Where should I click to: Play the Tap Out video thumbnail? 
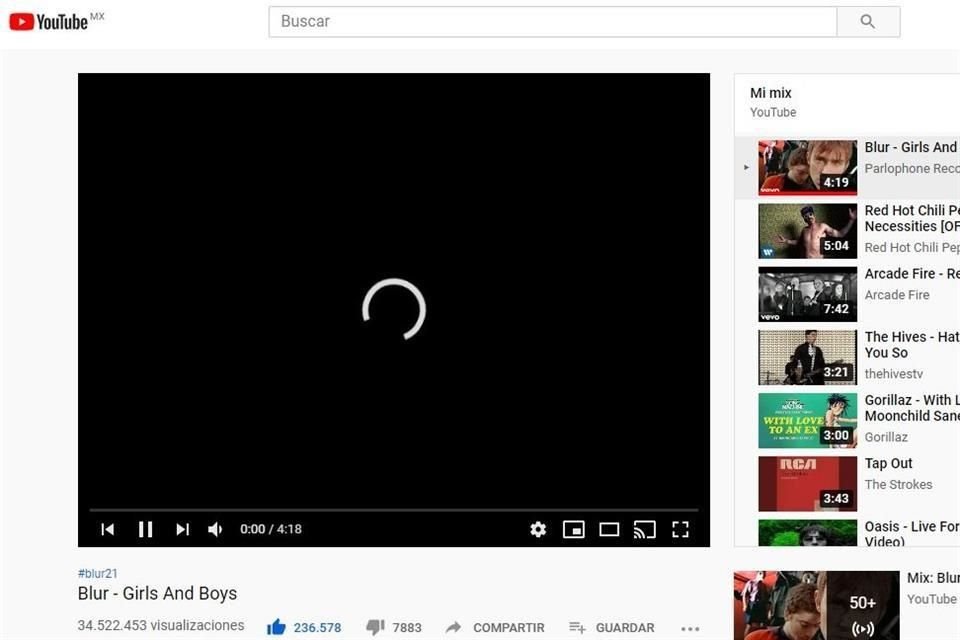point(808,483)
